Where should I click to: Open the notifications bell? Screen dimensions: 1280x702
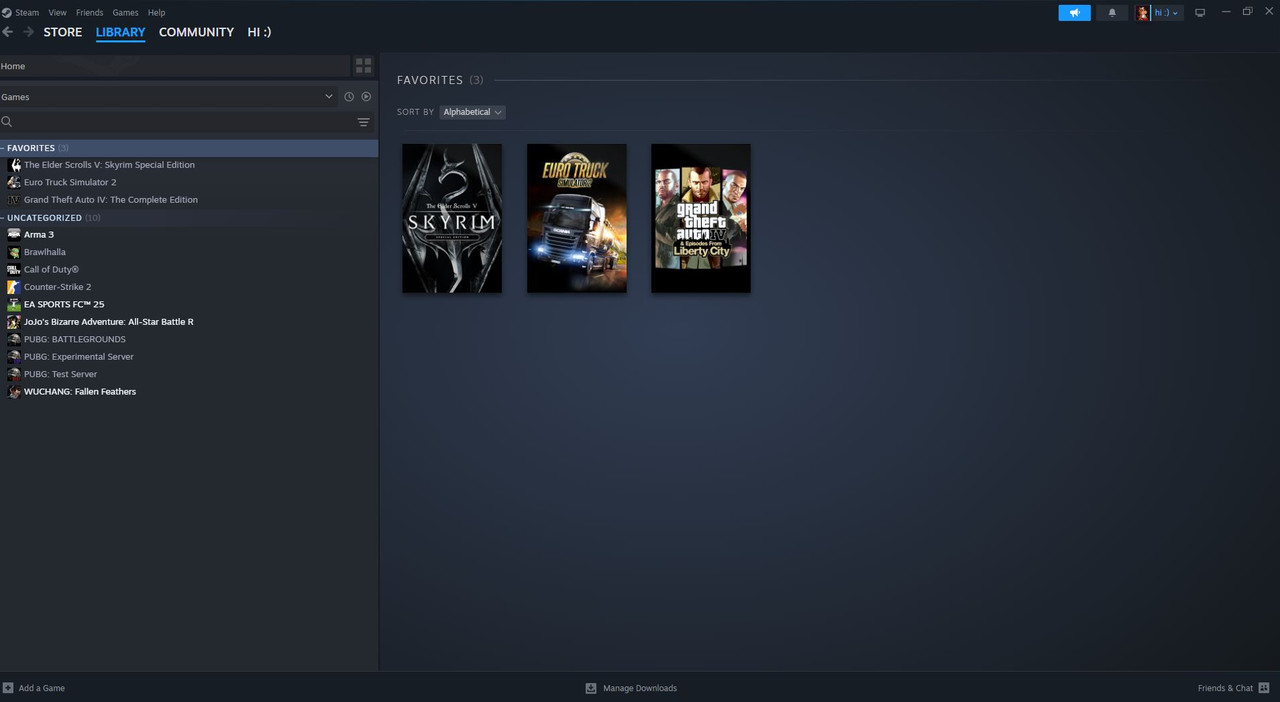tap(1112, 13)
